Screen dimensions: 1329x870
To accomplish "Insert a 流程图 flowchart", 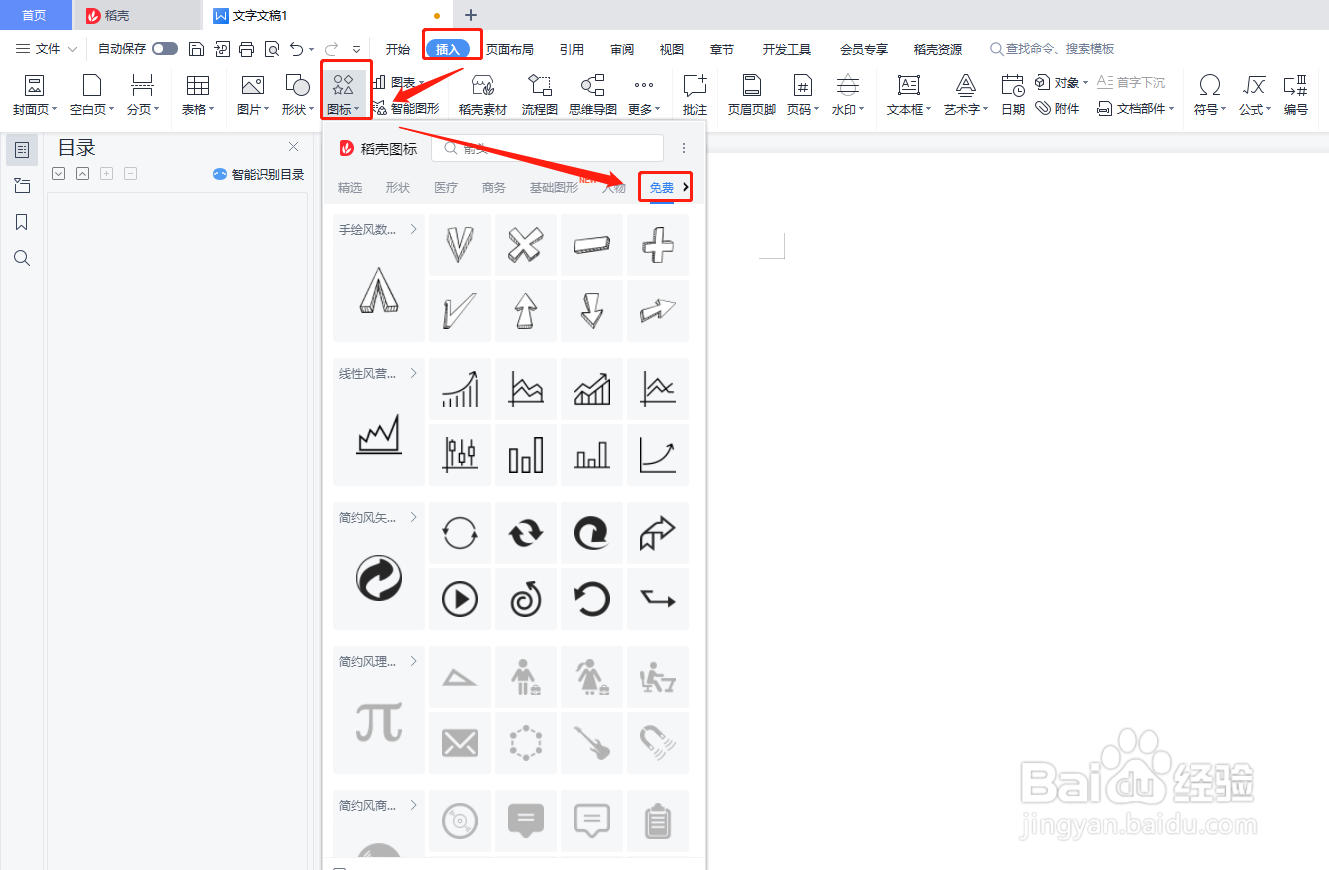I will tap(540, 95).
